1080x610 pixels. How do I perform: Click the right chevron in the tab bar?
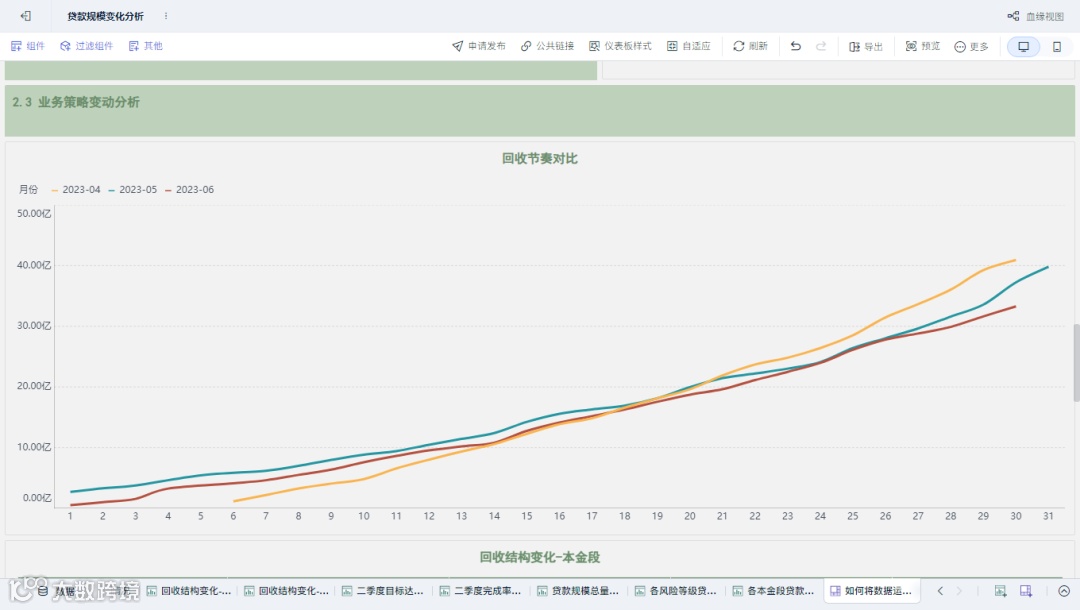(x=959, y=591)
